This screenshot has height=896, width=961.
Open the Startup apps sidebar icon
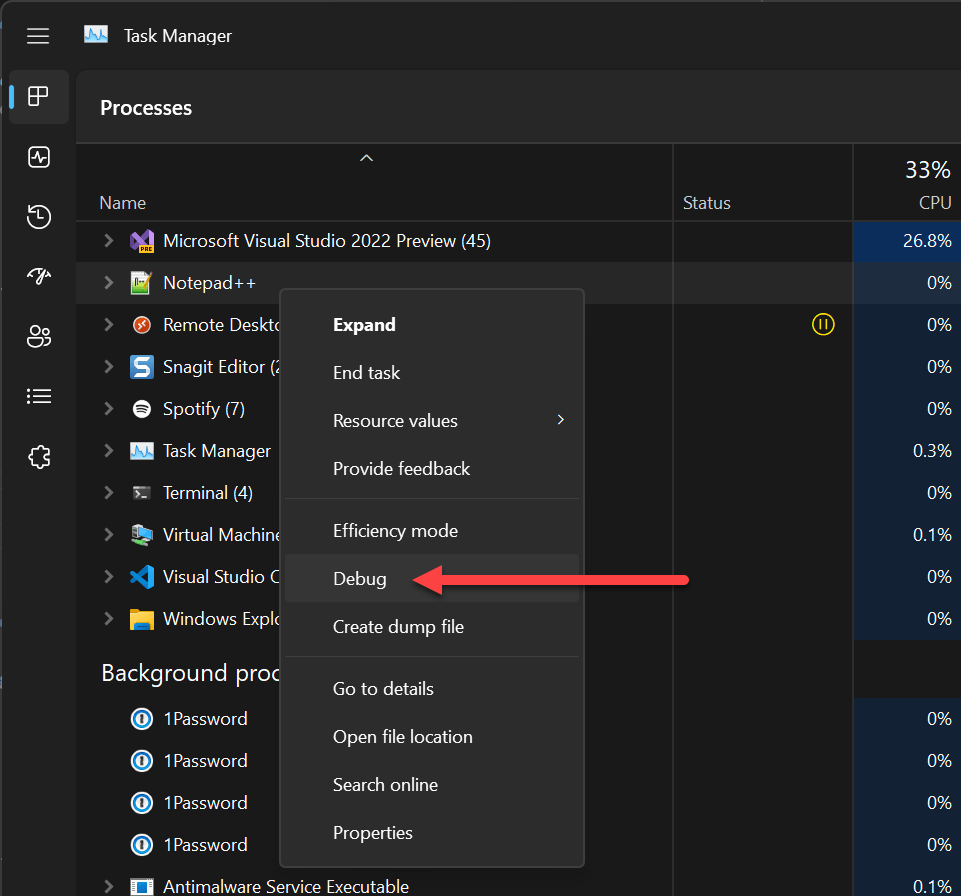click(39, 277)
